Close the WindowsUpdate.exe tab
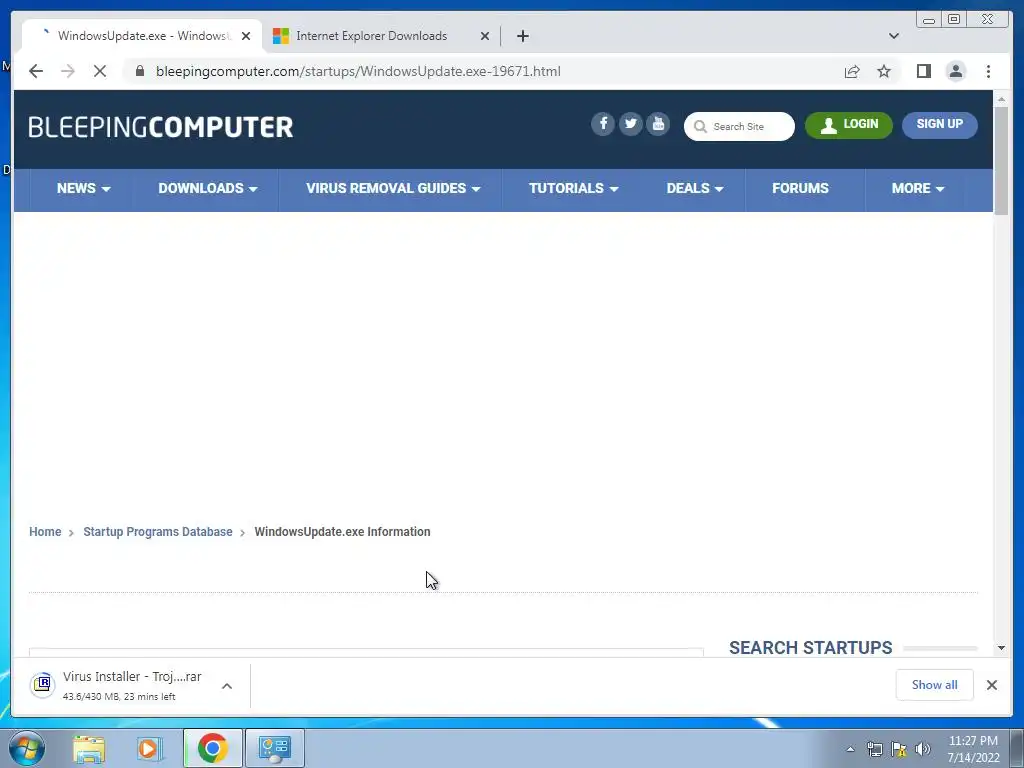The width and height of the screenshot is (1024, 768). [x=246, y=36]
